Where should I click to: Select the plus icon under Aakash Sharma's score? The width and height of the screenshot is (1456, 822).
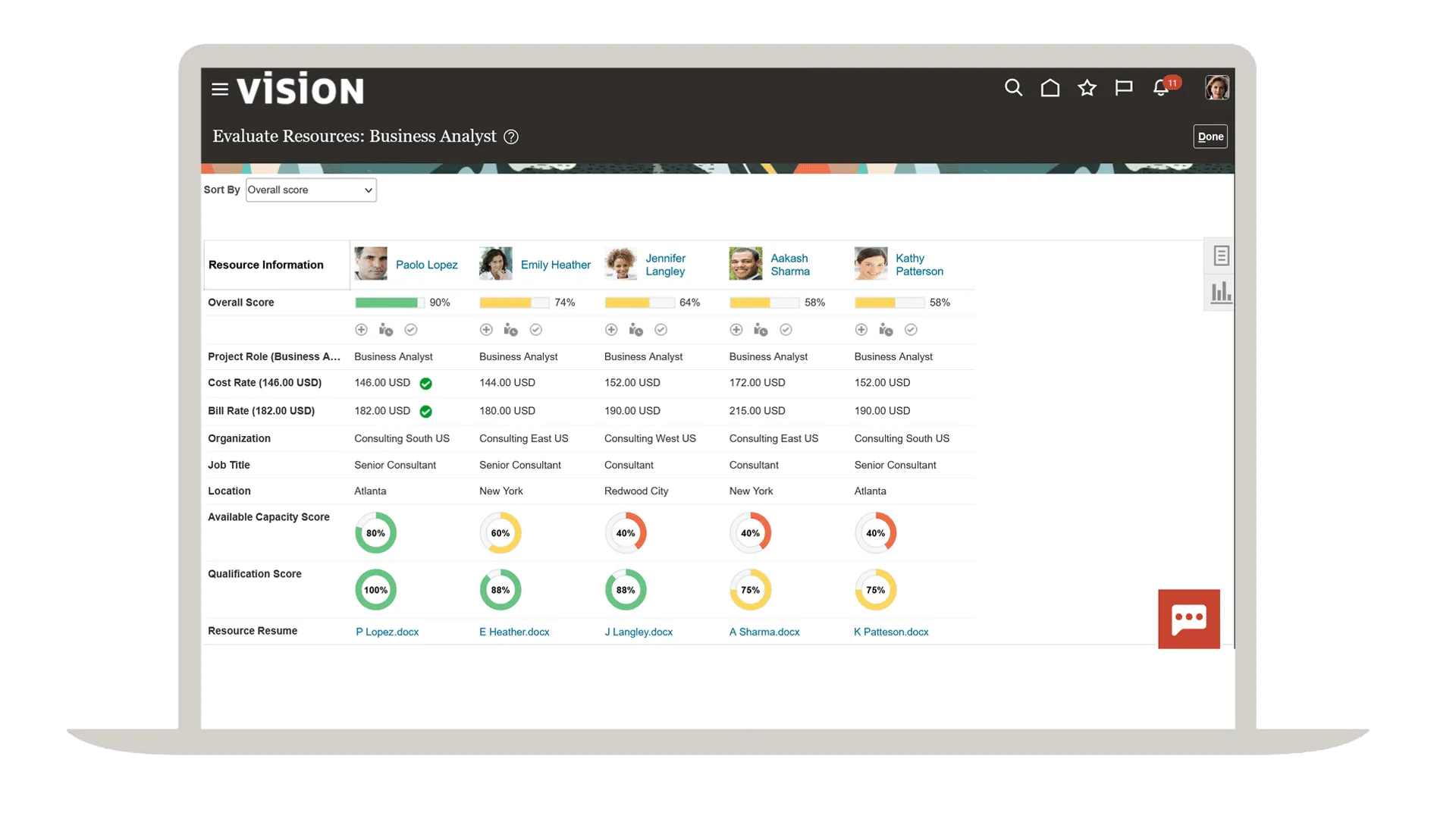pyautogui.click(x=736, y=330)
